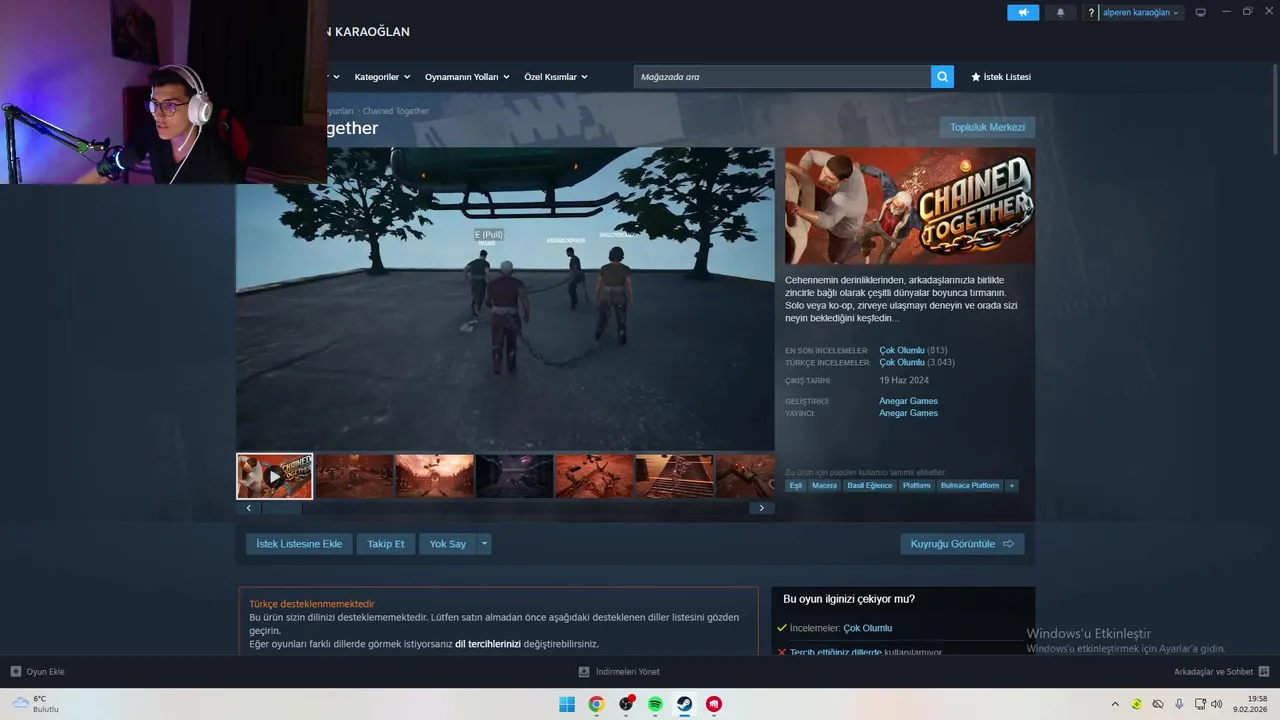Click the İndirmeleri Yönet download icon
This screenshot has width=1280, height=720.
point(584,672)
